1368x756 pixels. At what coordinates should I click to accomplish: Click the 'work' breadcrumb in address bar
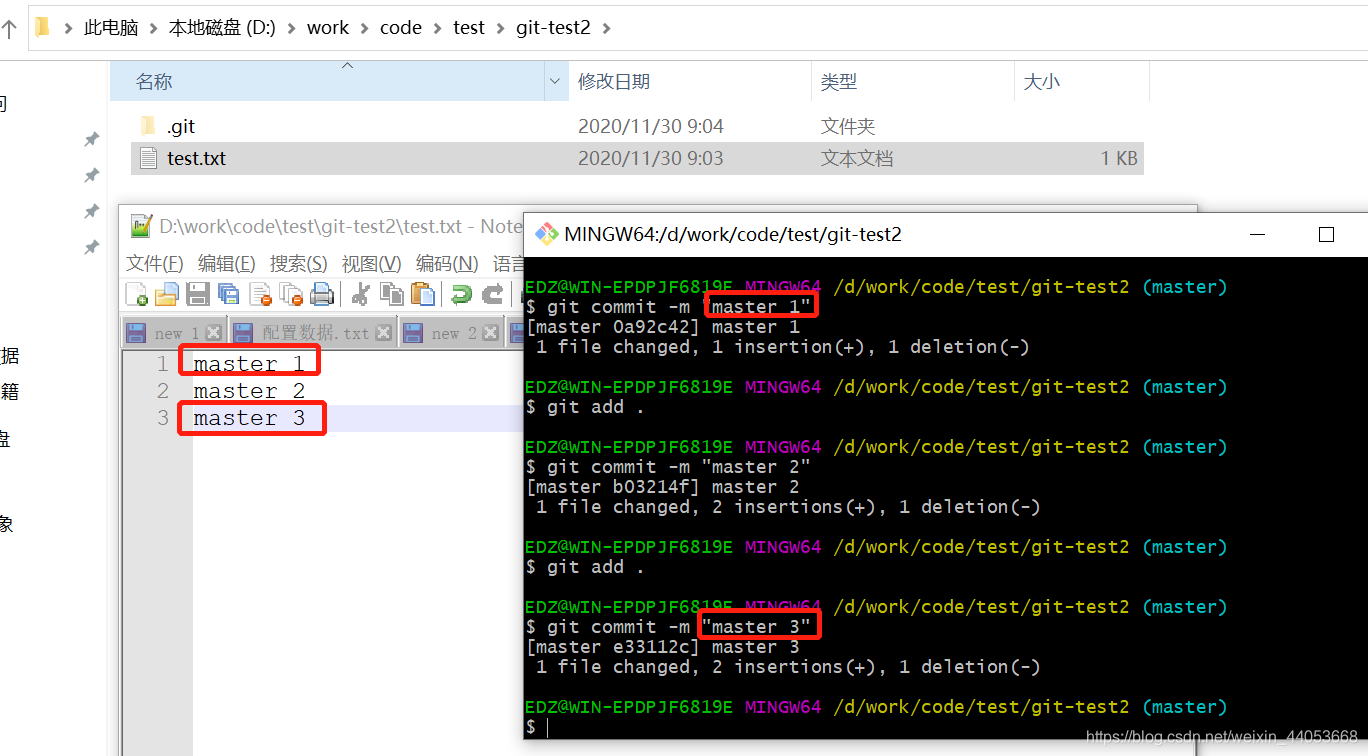point(328,28)
